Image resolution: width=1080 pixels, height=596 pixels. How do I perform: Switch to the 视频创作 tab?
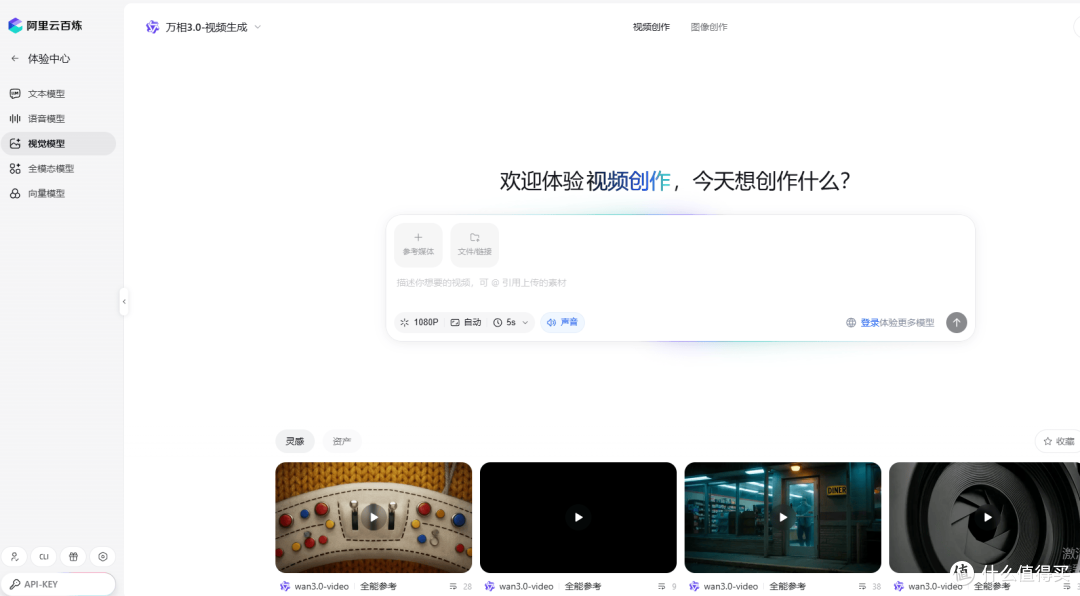pyautogui.click(x=651, y=27)
